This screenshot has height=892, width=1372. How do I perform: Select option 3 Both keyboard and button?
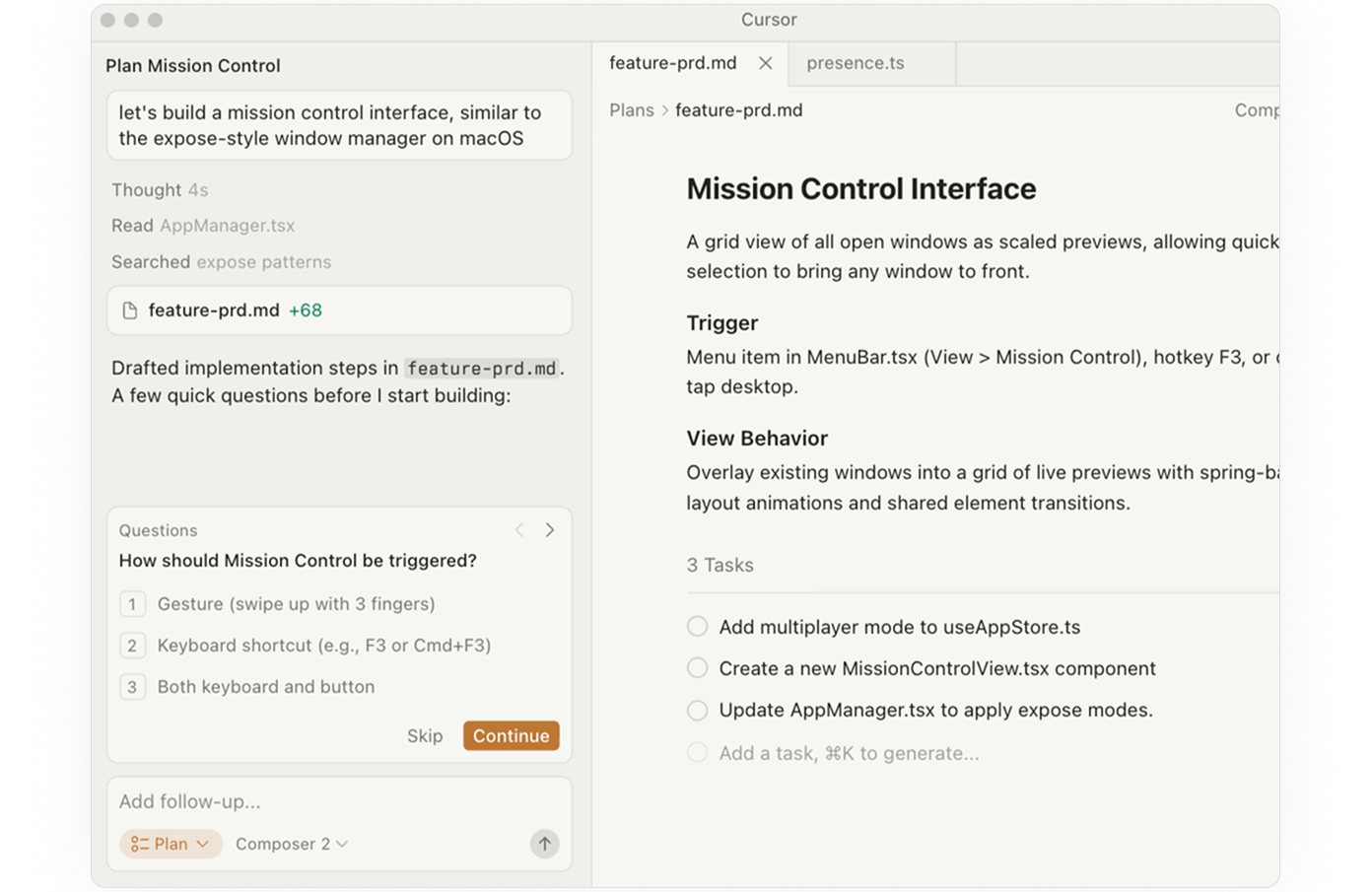(x=265, y=687)
